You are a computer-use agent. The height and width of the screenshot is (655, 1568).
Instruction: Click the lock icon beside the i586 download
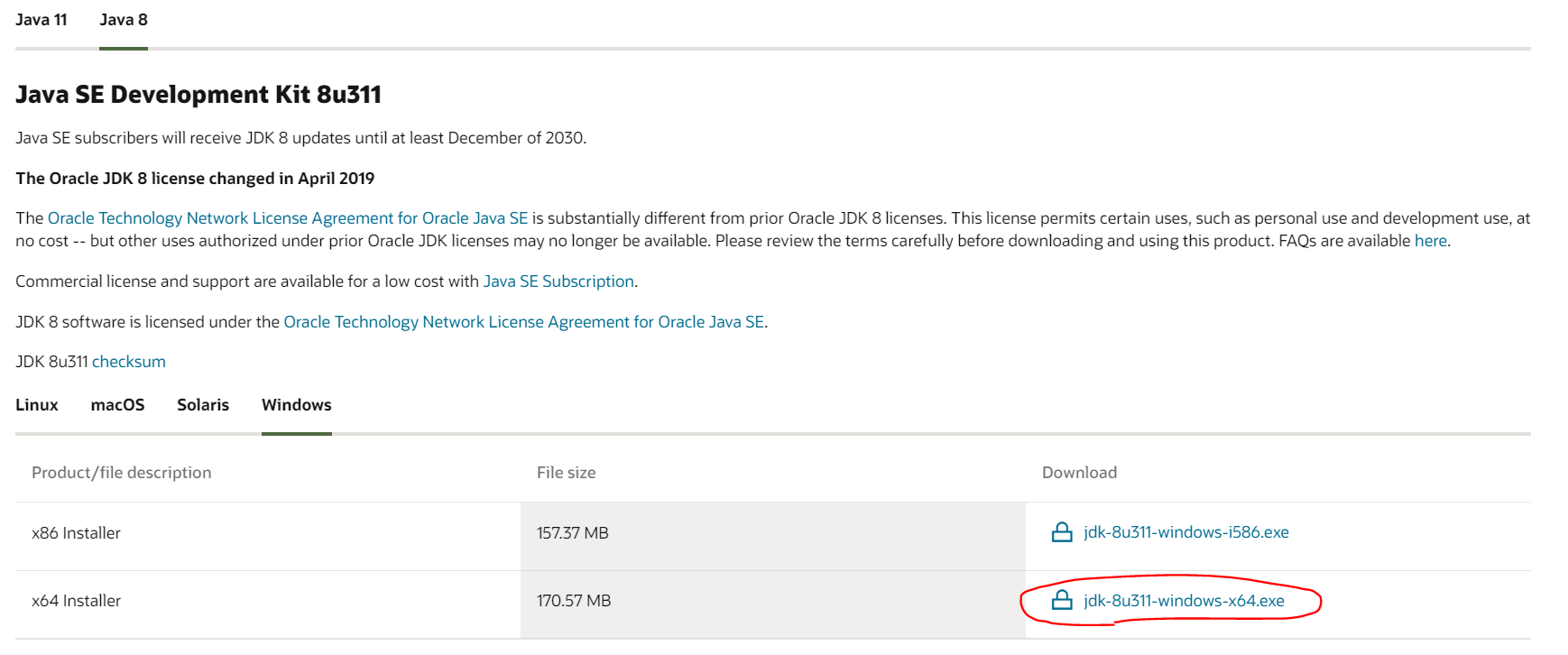click(1062, 532)
